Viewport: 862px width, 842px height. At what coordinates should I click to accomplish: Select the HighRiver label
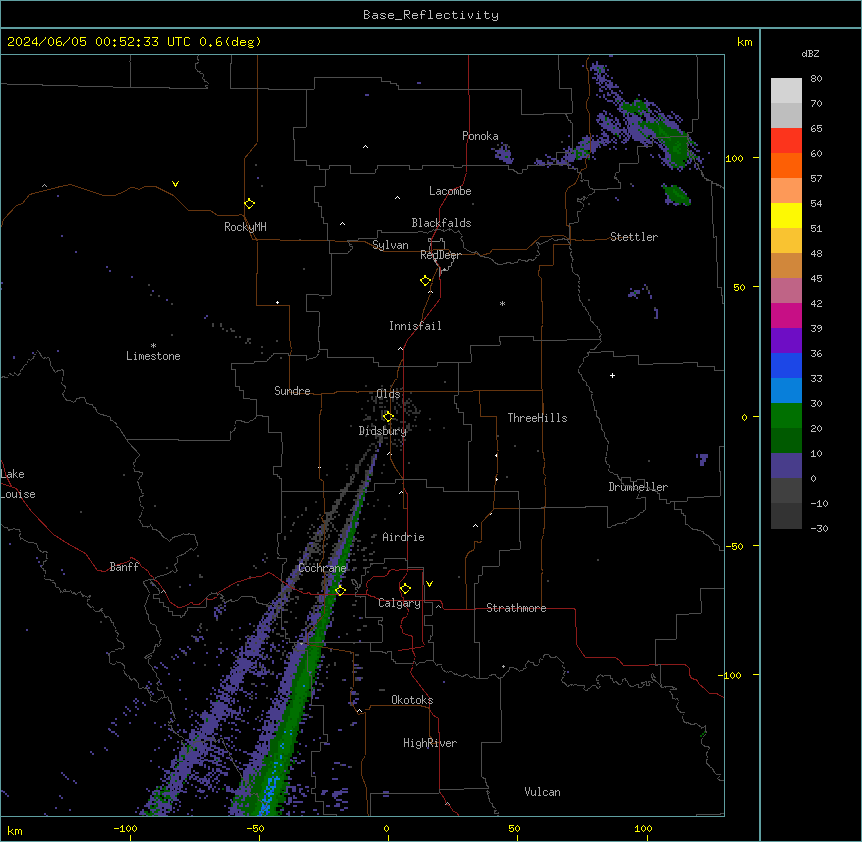point(430,743)
